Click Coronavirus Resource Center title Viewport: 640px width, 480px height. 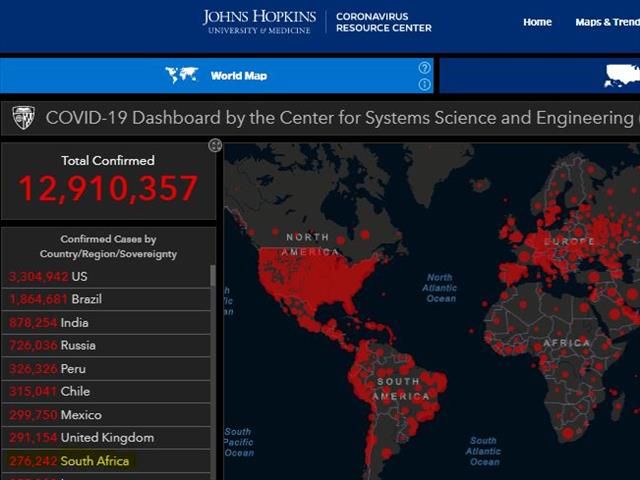tap(383, 22)
